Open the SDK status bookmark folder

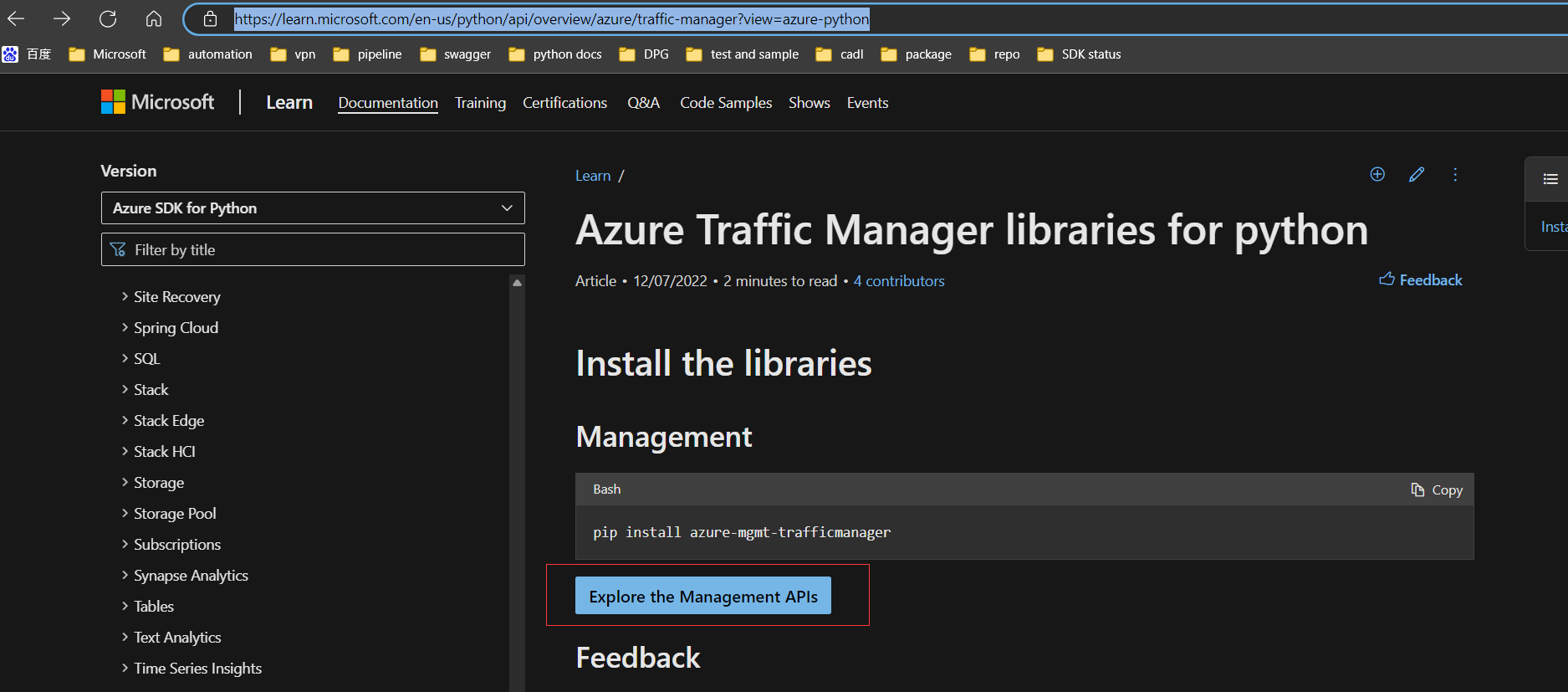(x=1079, y=54)
